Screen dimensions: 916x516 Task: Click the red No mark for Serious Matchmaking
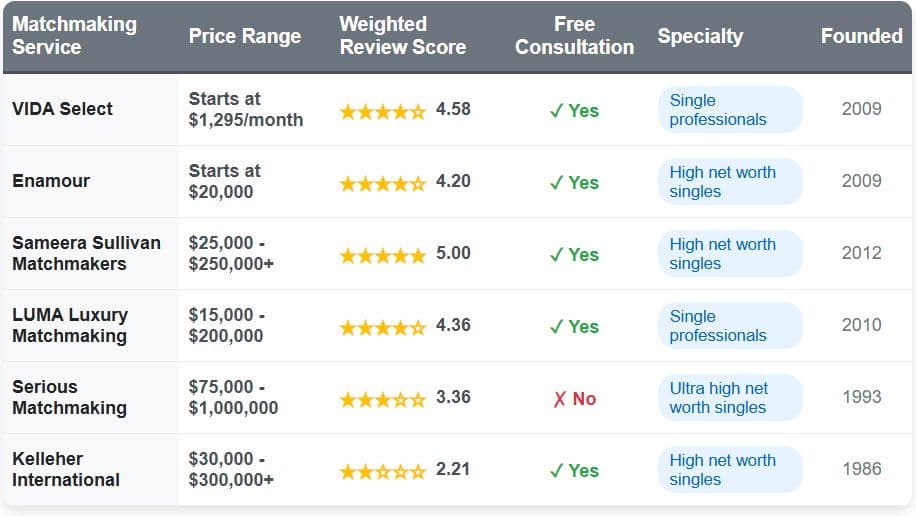pyautogui.click(x=574, y=399)
